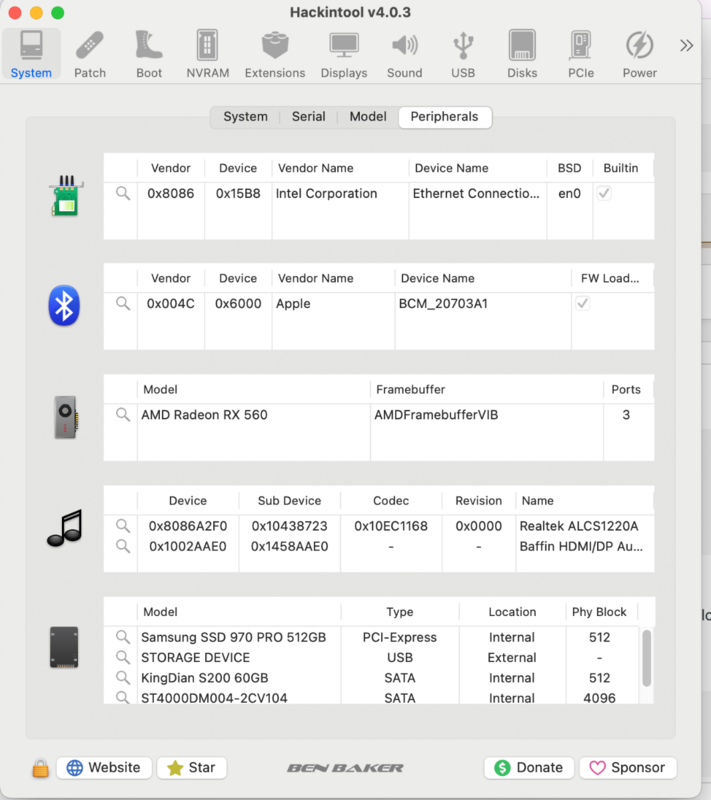
Task: Click the audio music note icon
Action: click(65, 528)
